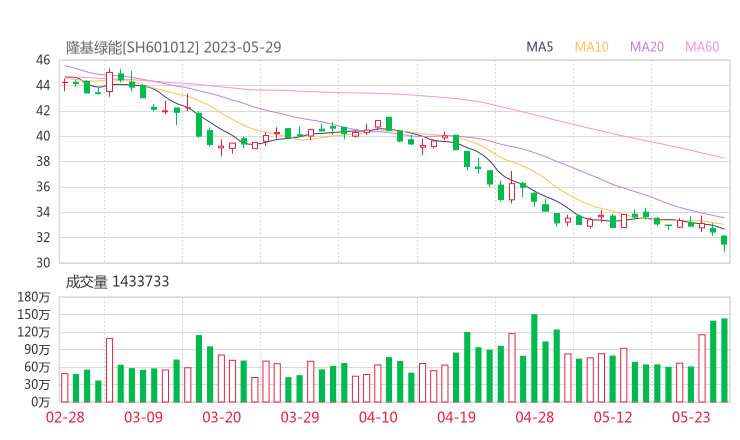Click the 02-28 date axis label
Screen dimensions: 740x440
[x=65, y=417]
